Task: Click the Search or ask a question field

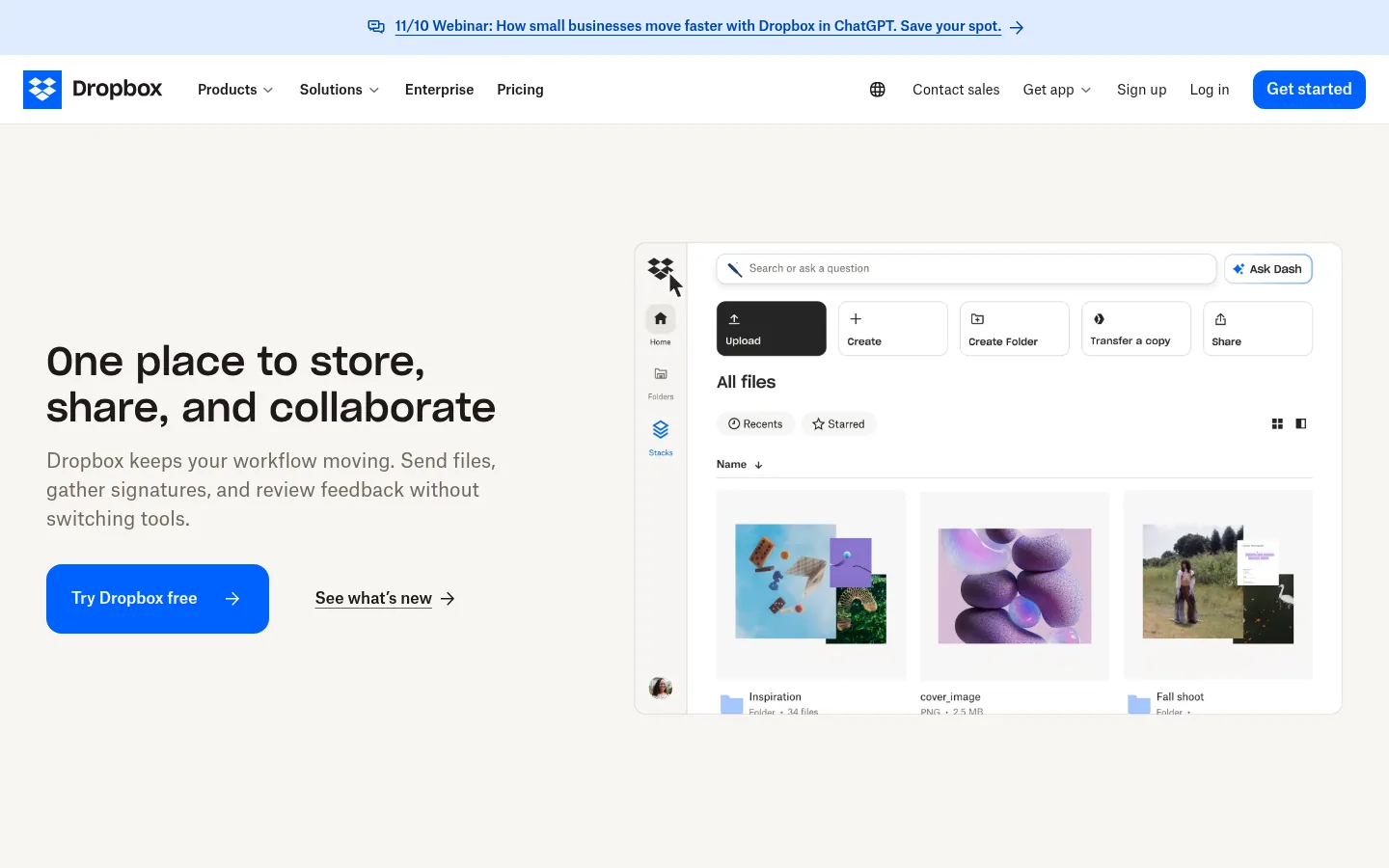Action: 967,269
